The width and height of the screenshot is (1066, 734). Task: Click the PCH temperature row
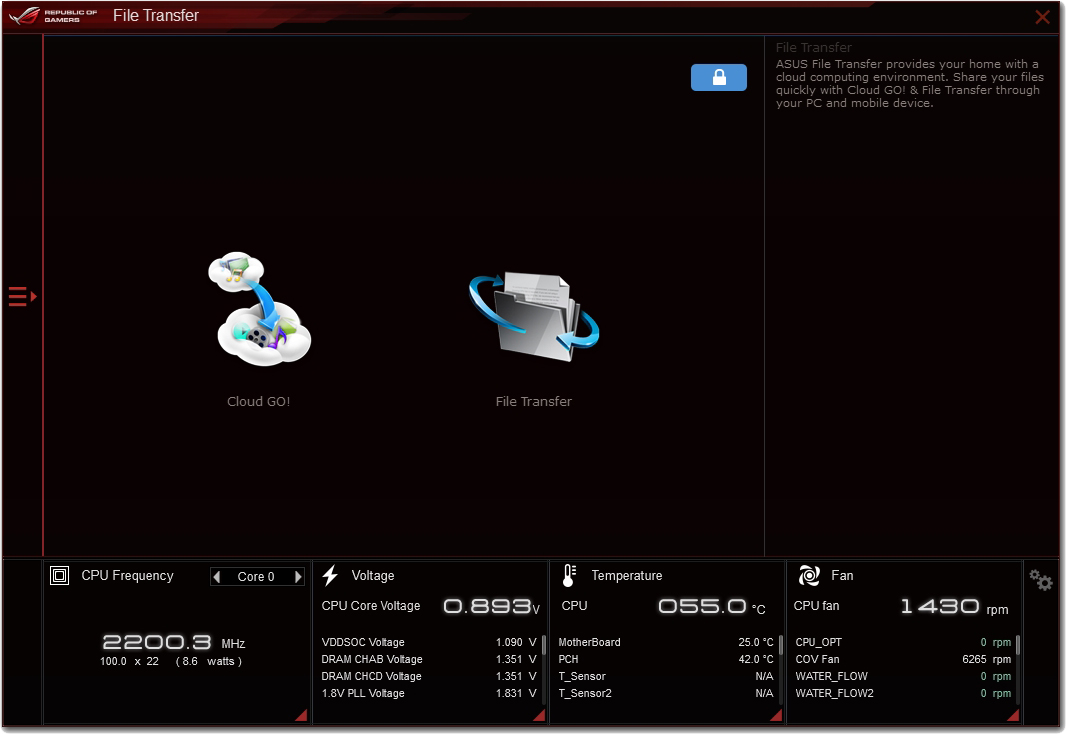point(666,659)
